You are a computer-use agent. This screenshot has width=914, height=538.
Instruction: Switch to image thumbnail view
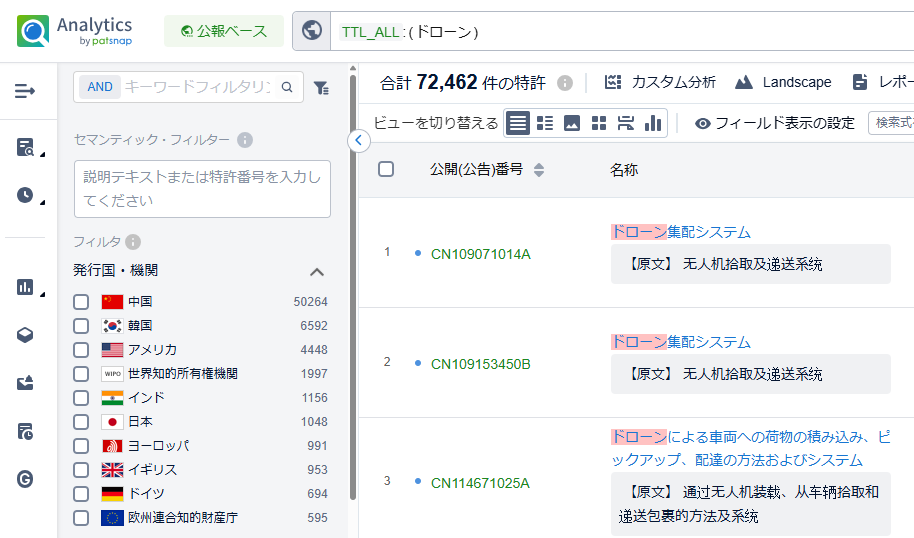(572, 123)
